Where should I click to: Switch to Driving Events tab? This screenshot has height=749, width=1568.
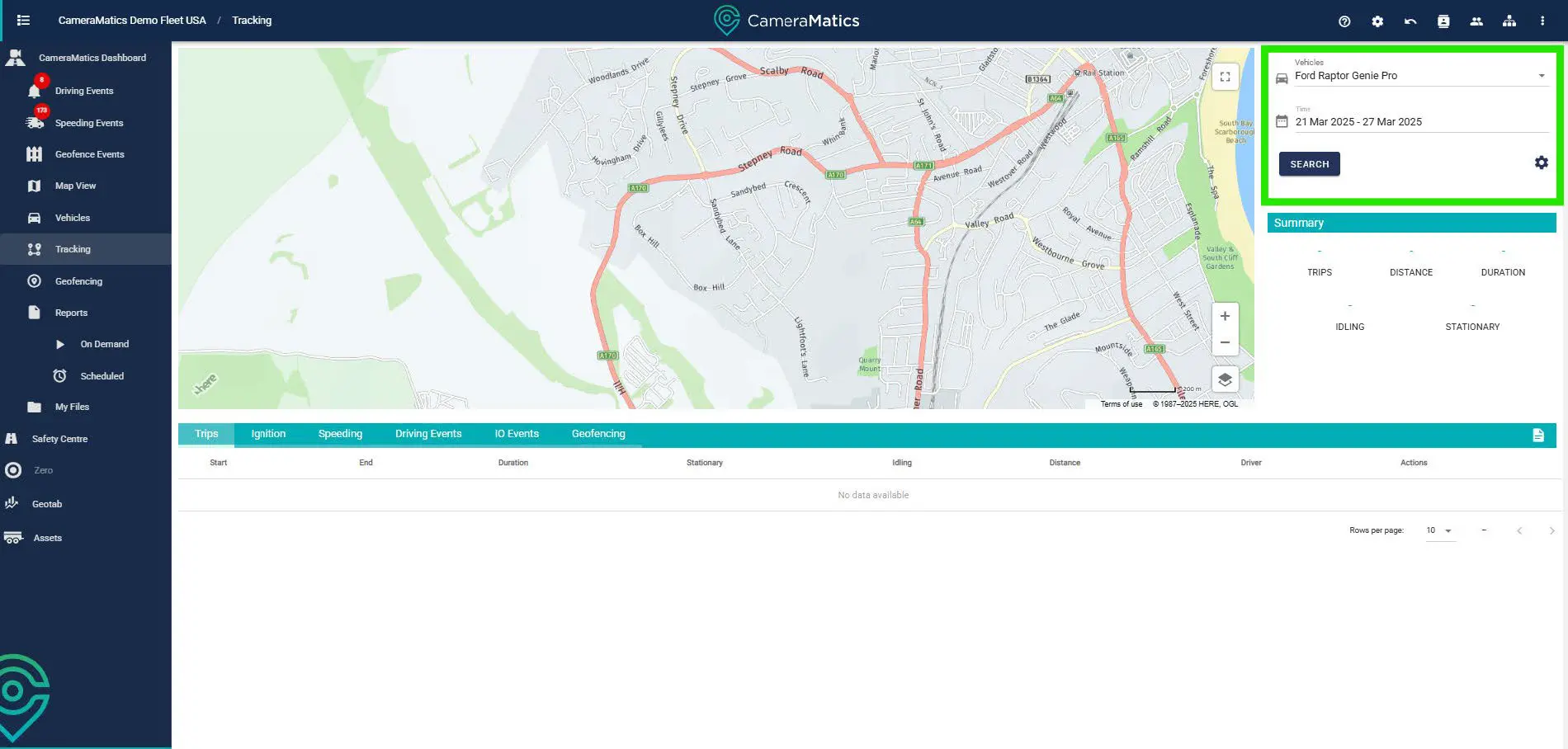428,434
